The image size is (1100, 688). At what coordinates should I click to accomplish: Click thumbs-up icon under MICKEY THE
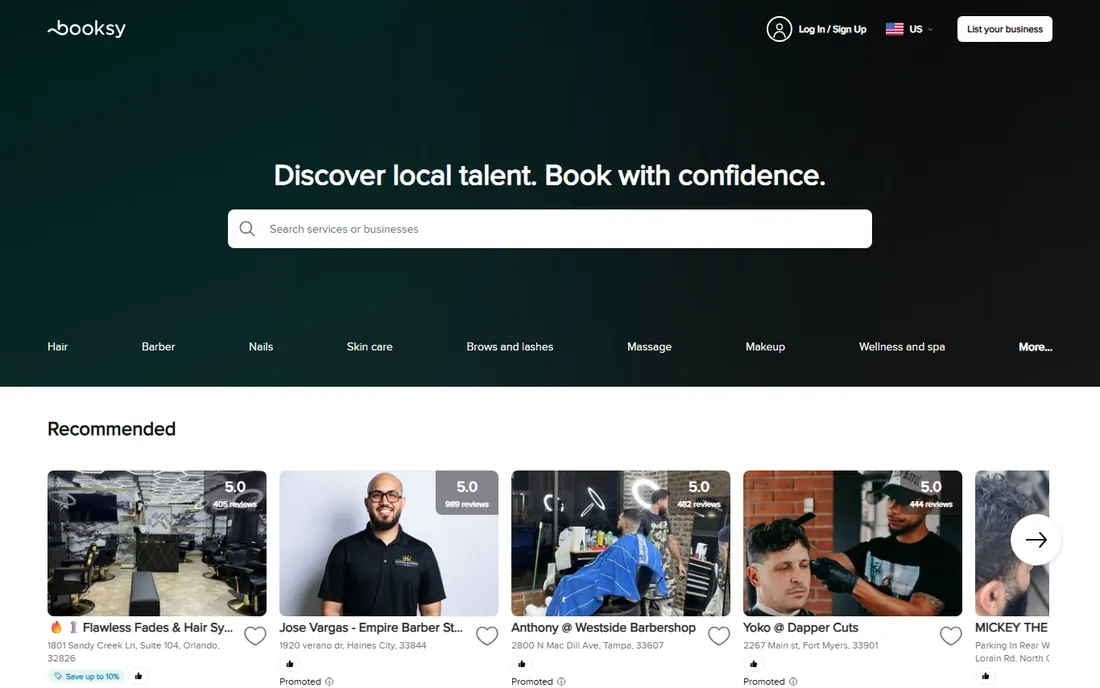coord(985,676)
